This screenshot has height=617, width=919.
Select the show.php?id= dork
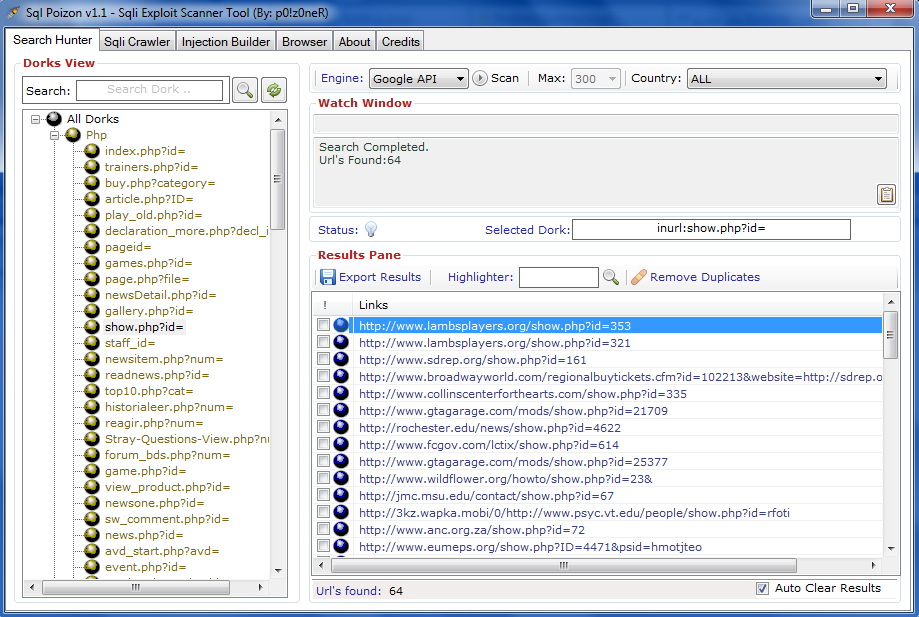coord(144,327)
